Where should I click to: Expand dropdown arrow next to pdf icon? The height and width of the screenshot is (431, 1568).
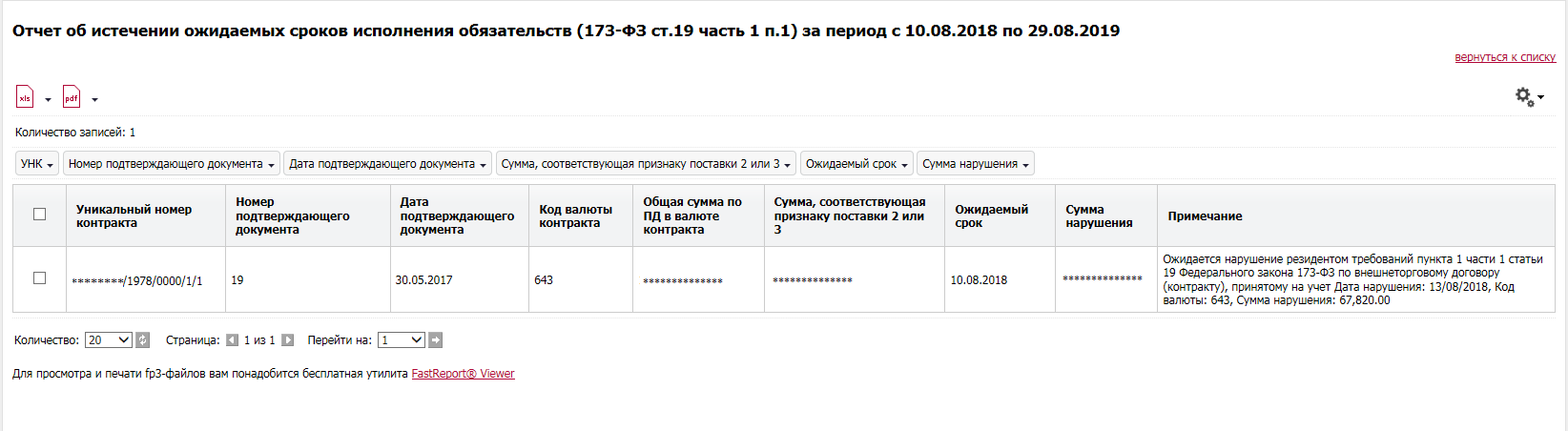click(x=94, y=100)
